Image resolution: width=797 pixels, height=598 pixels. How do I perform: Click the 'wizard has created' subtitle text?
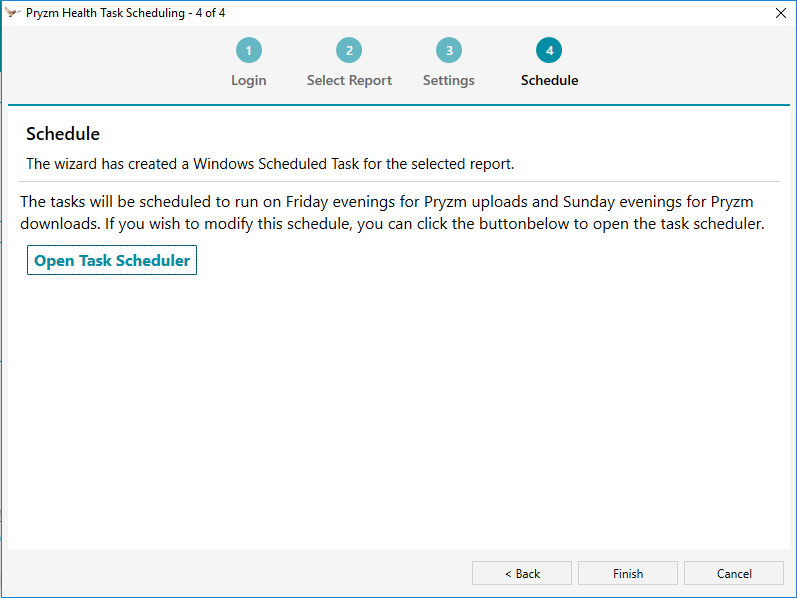click(x=270, y=164)
